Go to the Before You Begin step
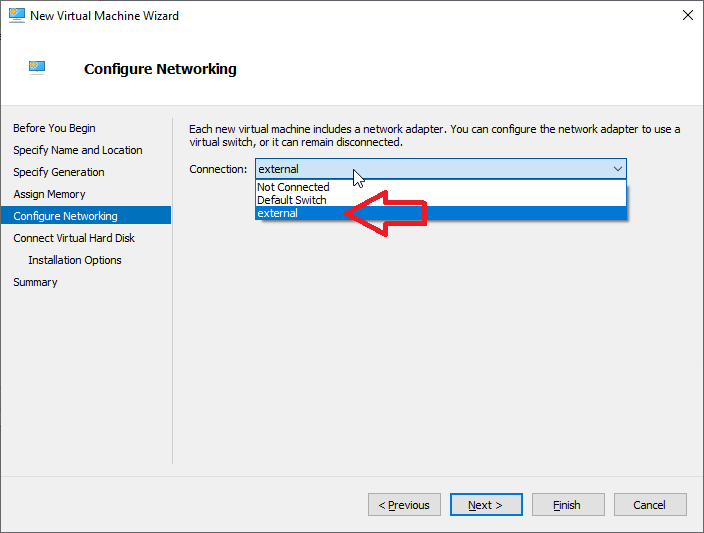 (x=54, y=128)
